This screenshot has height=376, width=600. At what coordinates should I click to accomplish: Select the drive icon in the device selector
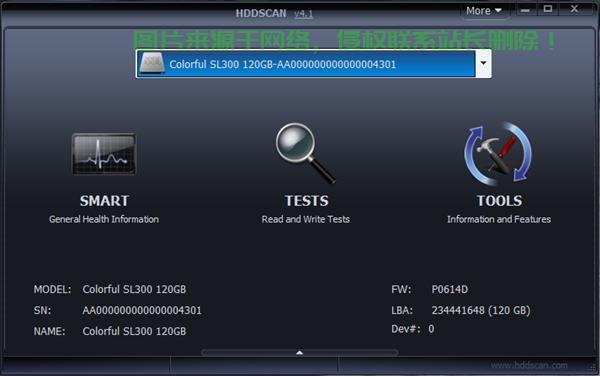point(152,63)
